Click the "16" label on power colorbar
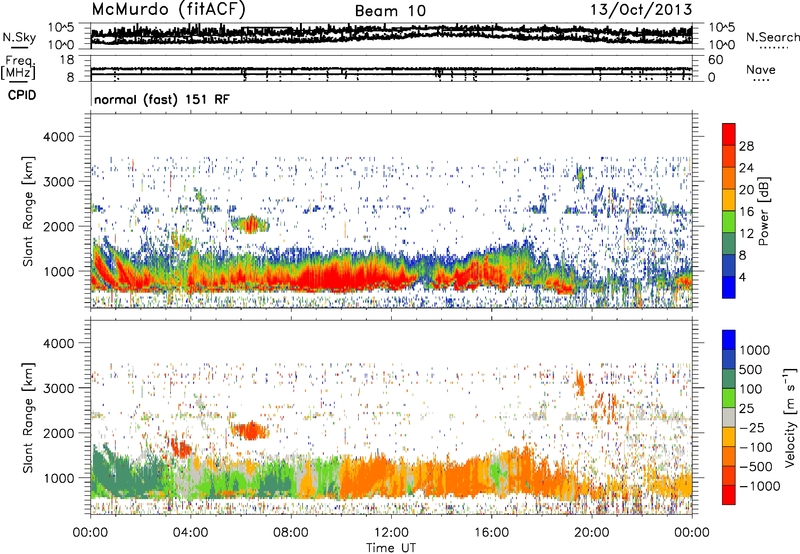Screen dimensions: 800x554 [746, 212]
